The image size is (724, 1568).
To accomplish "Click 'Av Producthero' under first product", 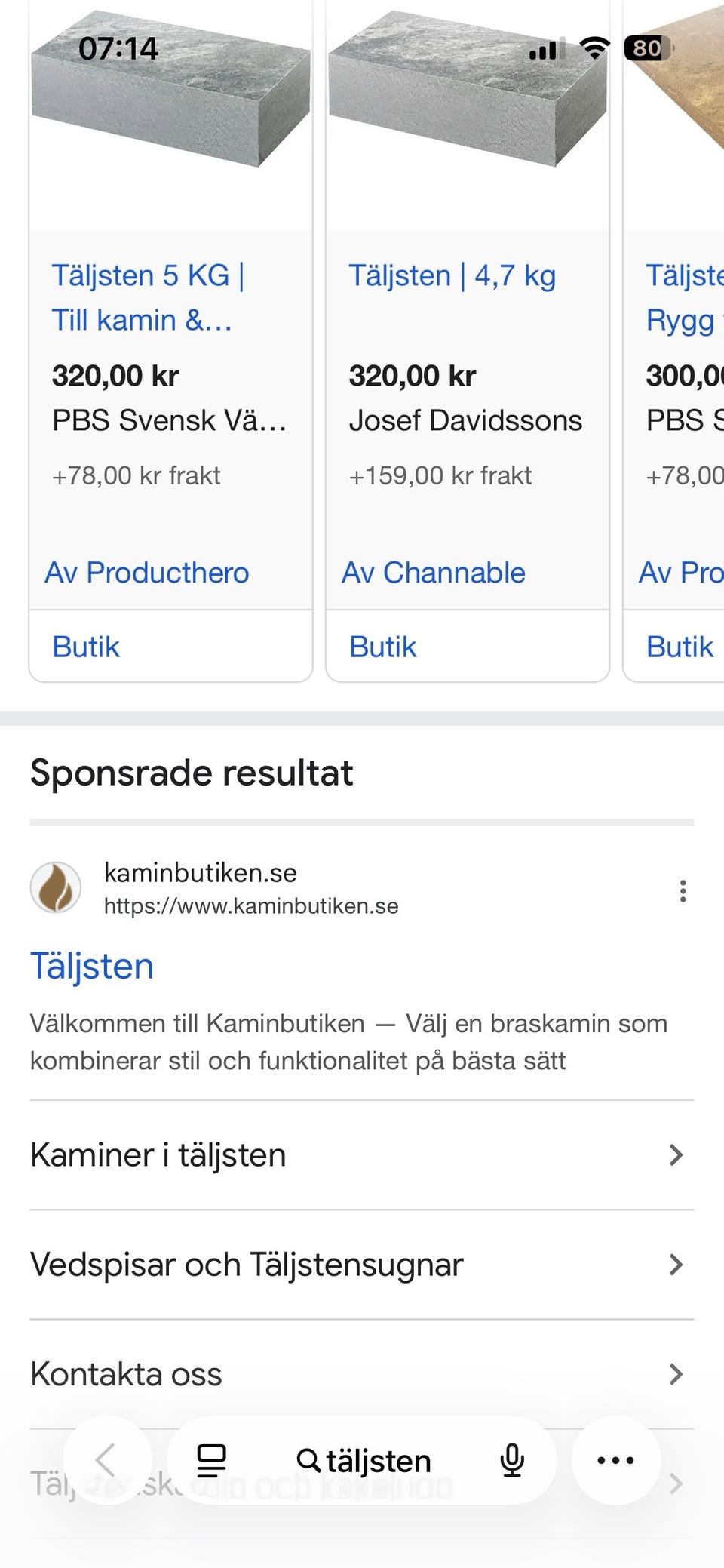I will coord(147,573).
